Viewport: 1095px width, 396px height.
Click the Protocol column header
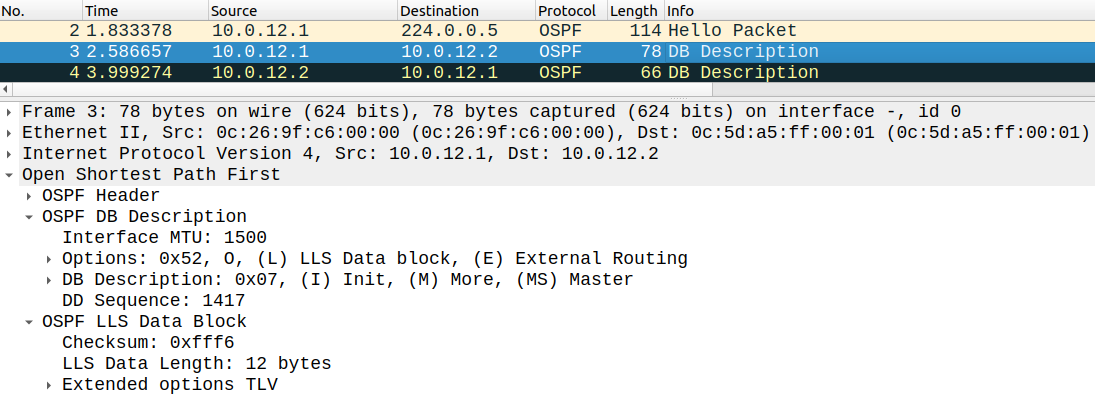[571, 10]
